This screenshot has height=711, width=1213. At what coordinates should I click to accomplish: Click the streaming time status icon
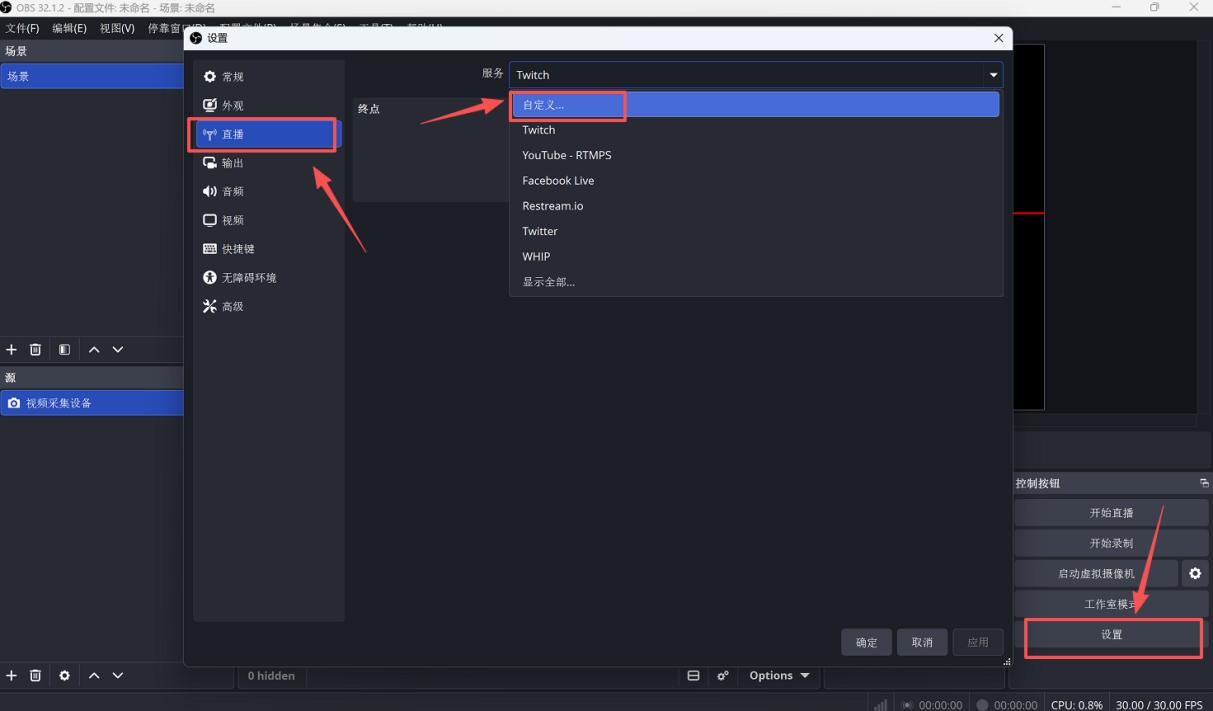pyautogui.click(x=907, y=705)
